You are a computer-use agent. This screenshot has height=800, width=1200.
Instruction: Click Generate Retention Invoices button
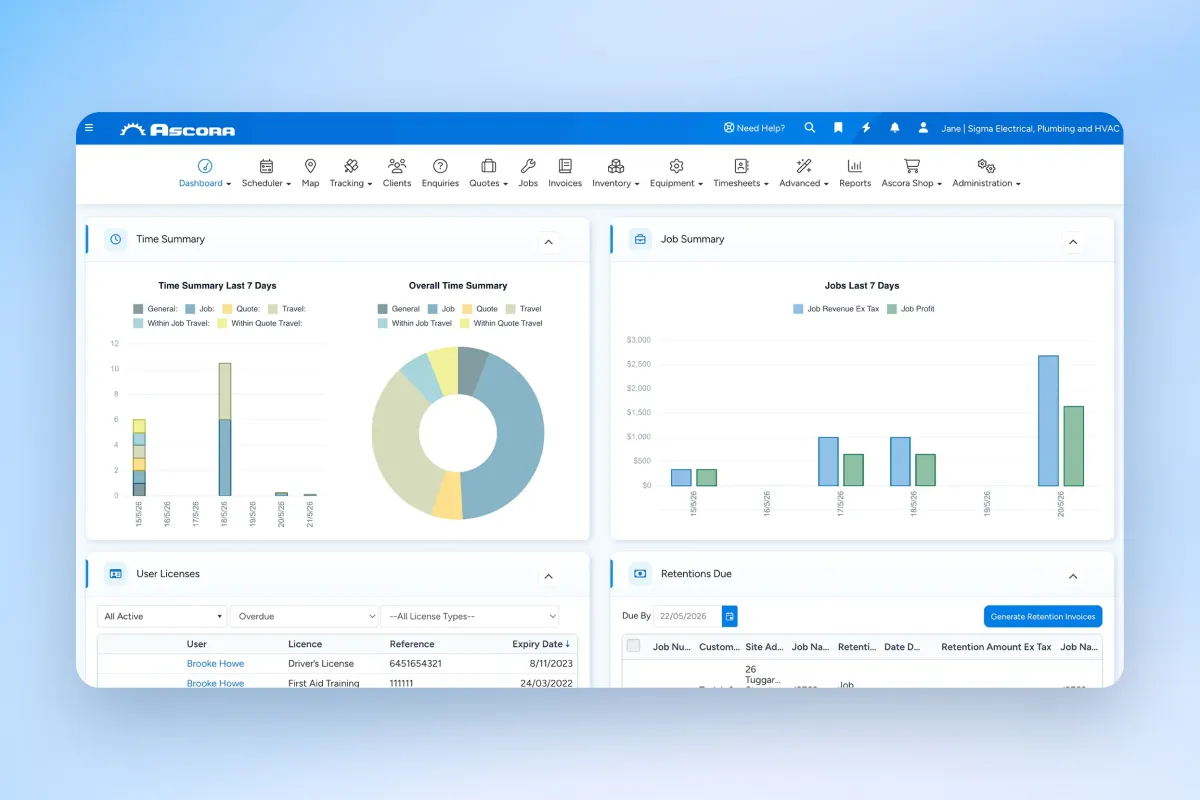[1043, 616]
